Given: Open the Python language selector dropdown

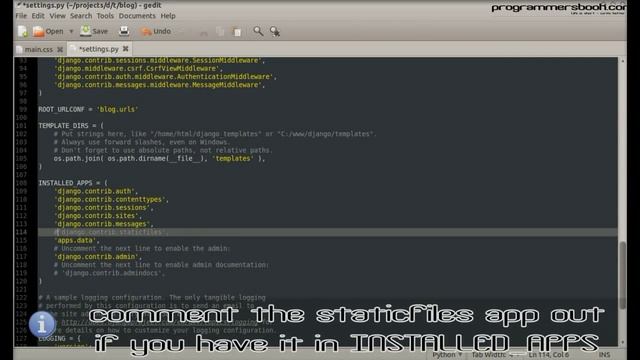Looking at the screenshot, I should [447, 355].
